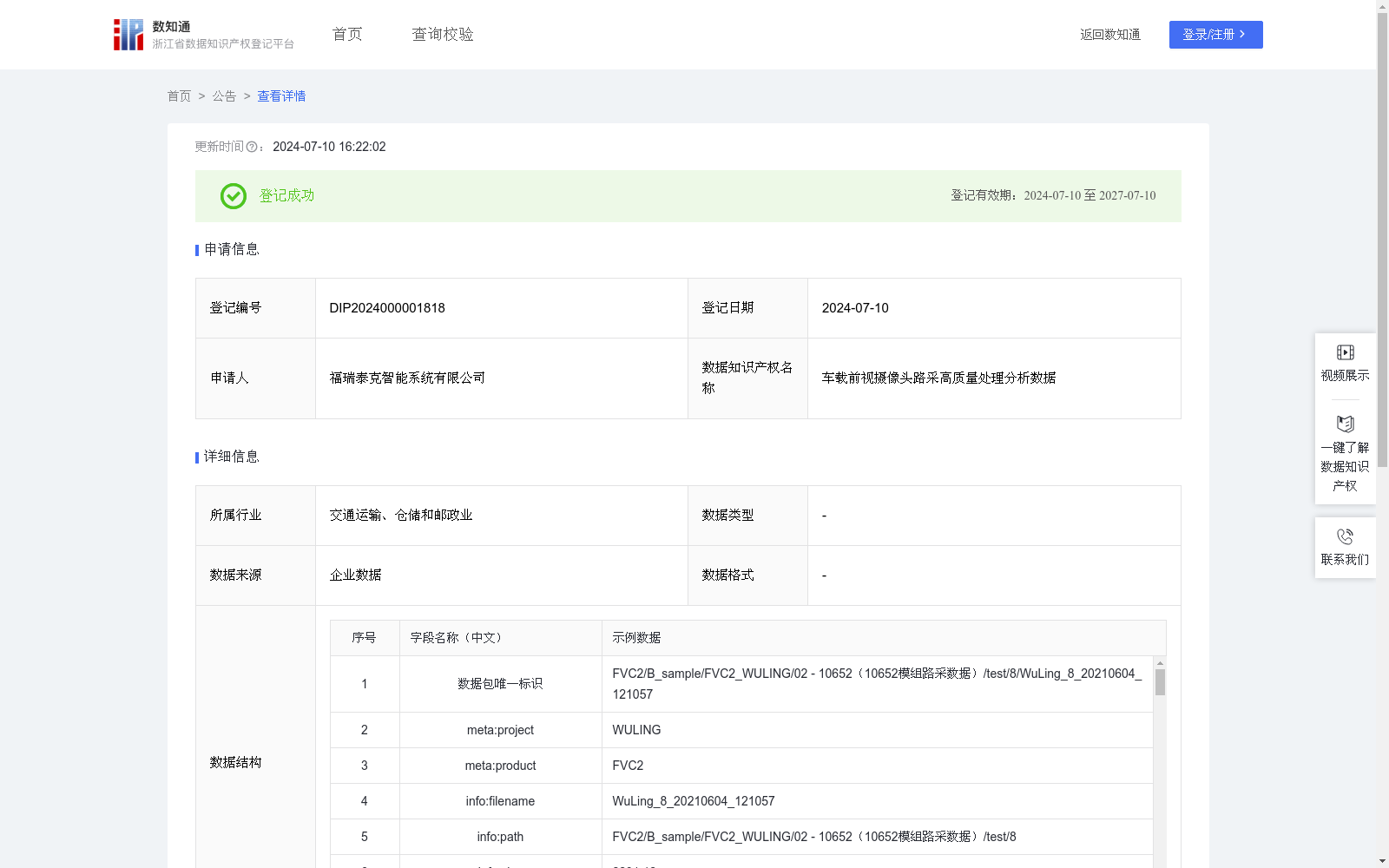Screen dimensions: 1389x868
Task: Click applicant 福瑞泰克智能系统有限公司
Action: 407,378
